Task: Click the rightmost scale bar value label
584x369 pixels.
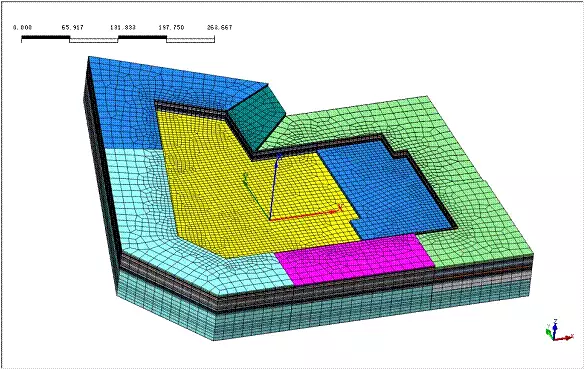Action: tap(219, 28)
